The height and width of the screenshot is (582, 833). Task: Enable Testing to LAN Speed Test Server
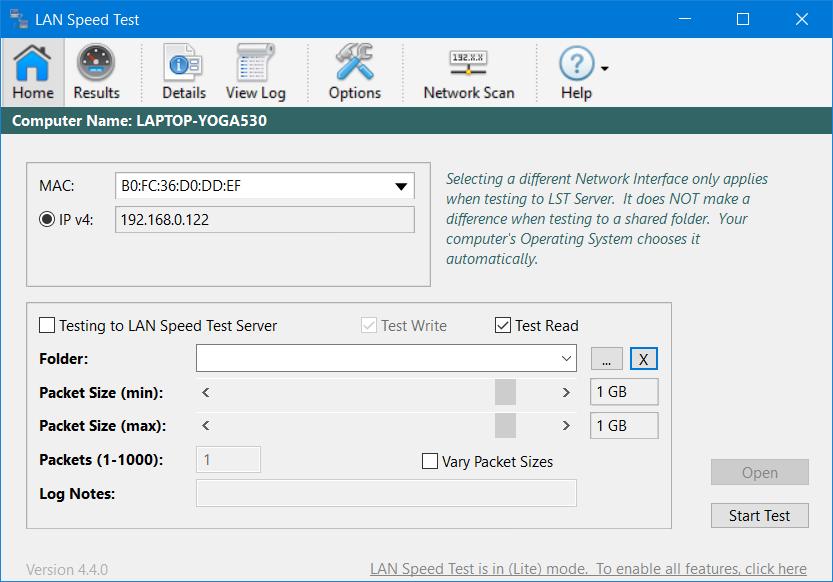[x=47, y=325]
